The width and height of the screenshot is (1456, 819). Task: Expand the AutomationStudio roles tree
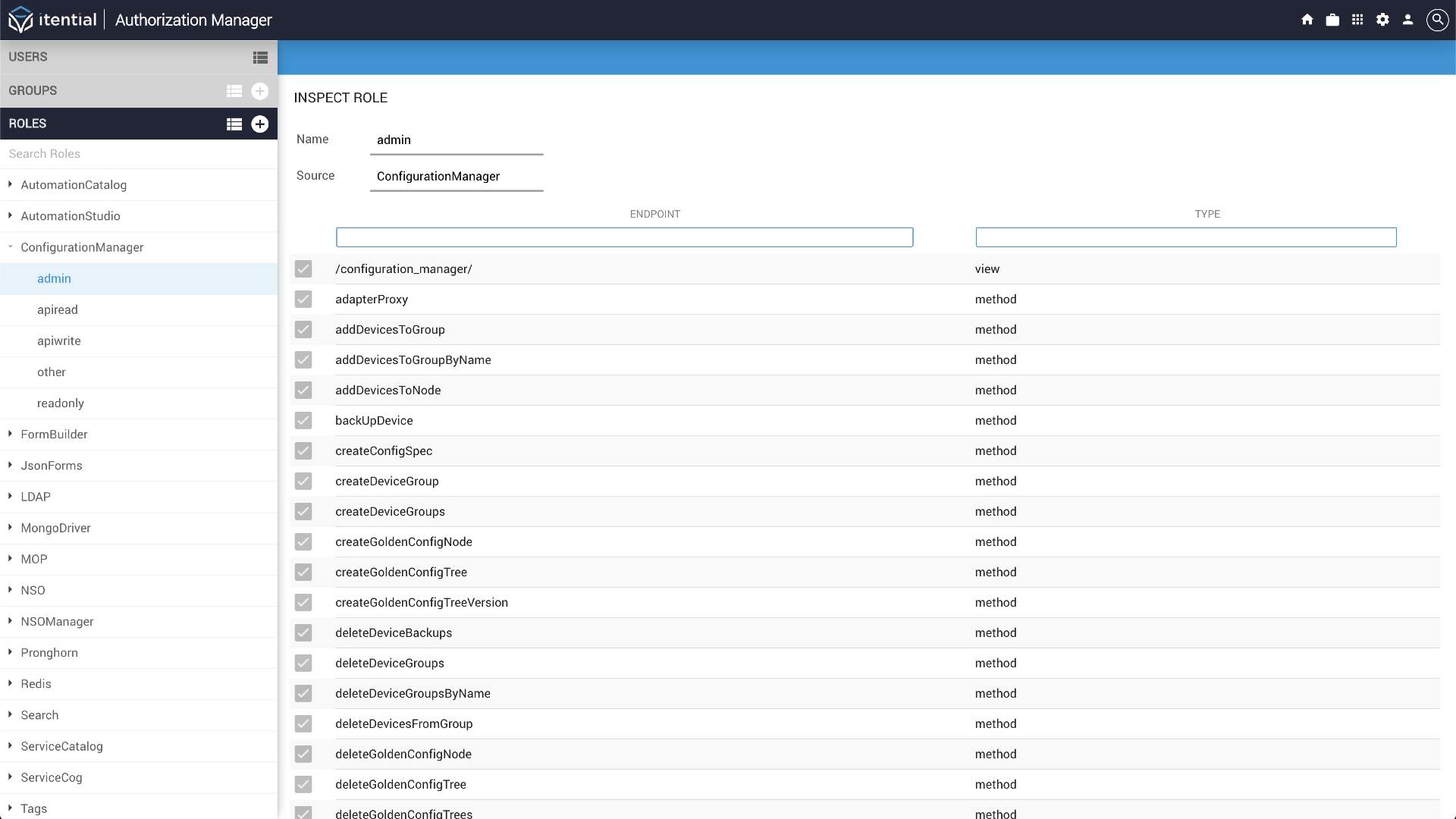(10, 215)
